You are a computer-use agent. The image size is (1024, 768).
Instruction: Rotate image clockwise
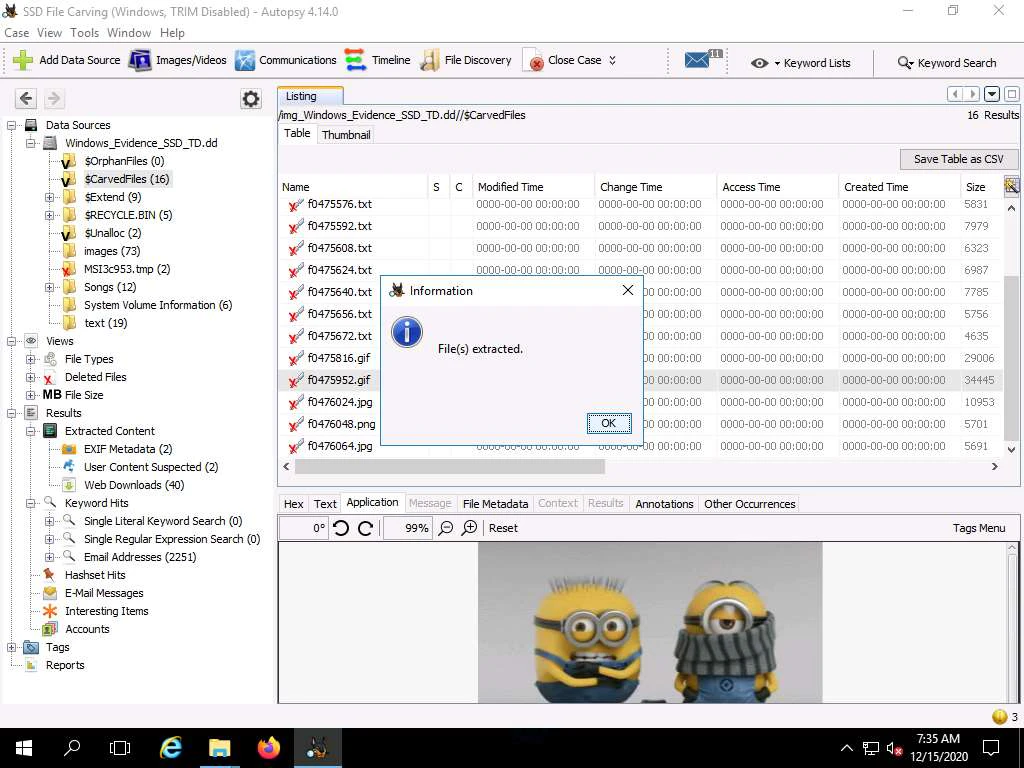(366, 528)
